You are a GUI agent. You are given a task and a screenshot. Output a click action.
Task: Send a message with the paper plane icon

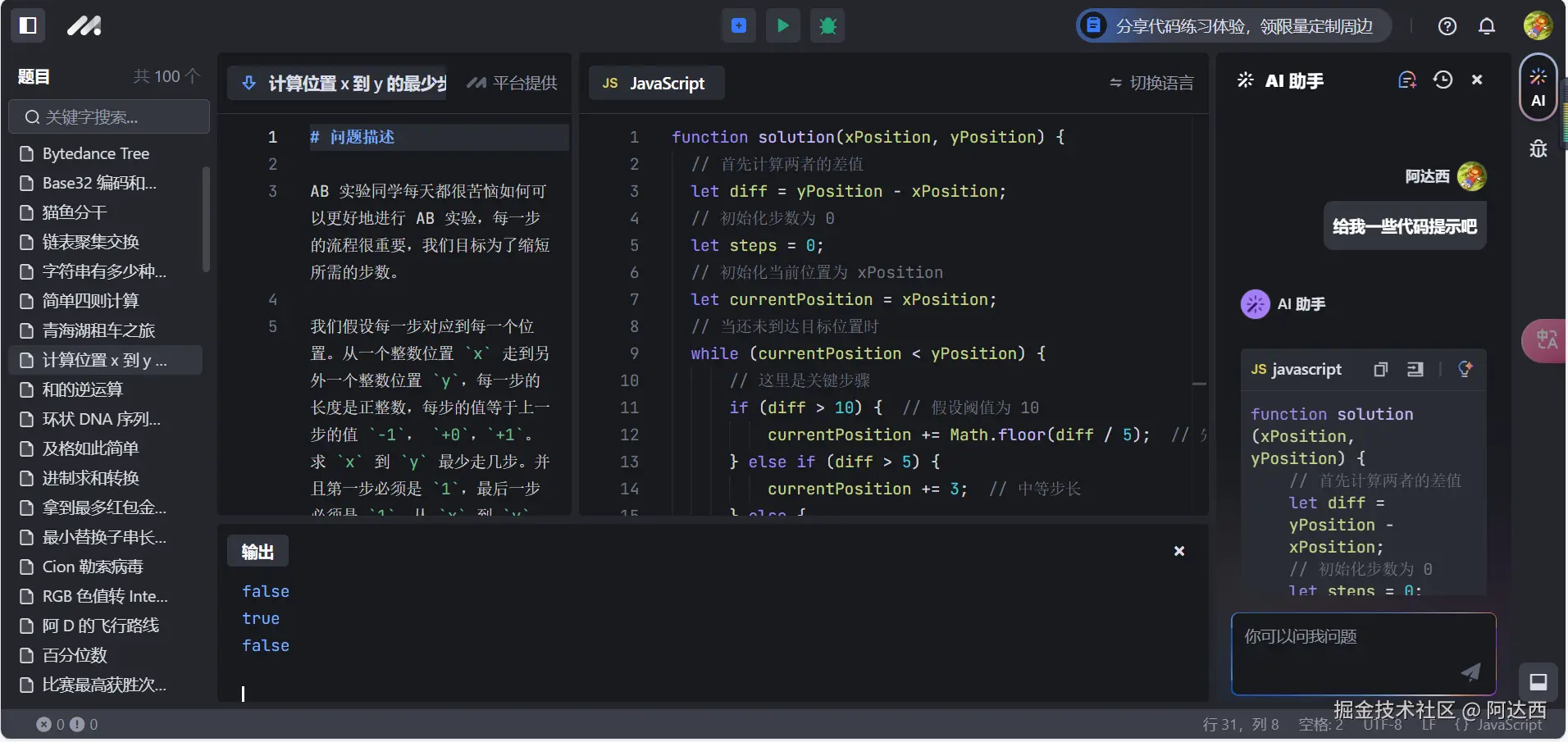point(1470,672)
